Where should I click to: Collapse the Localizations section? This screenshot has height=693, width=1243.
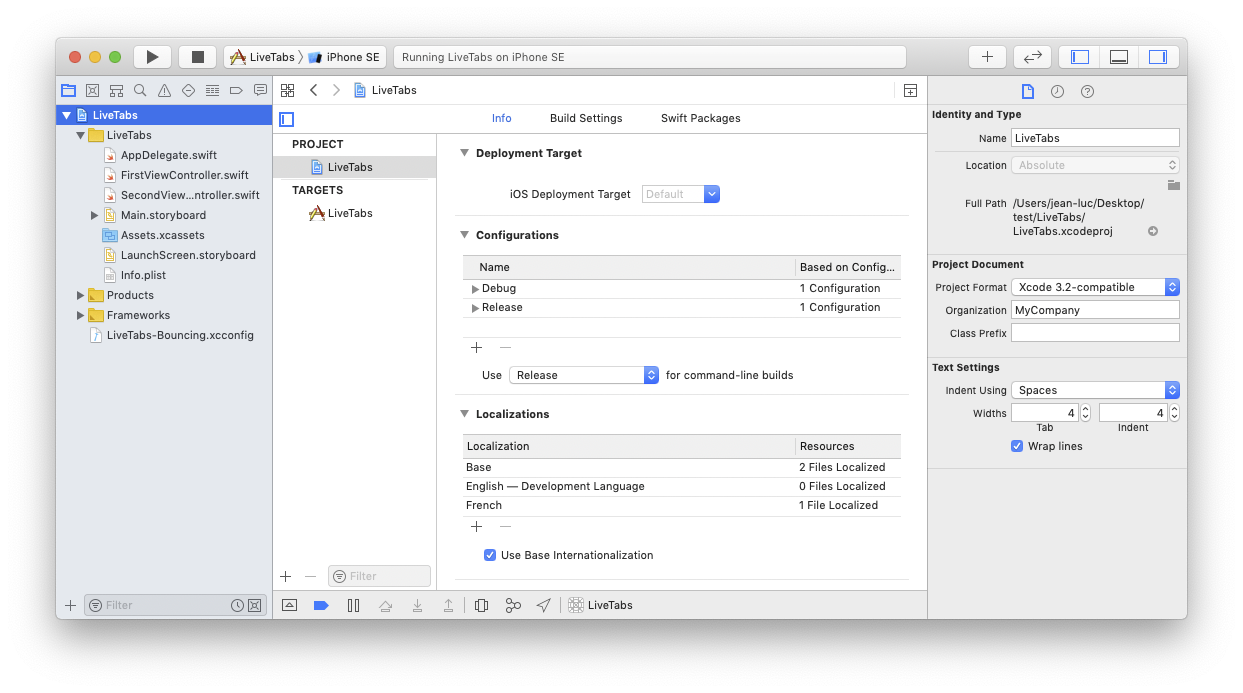pos(464,414)
